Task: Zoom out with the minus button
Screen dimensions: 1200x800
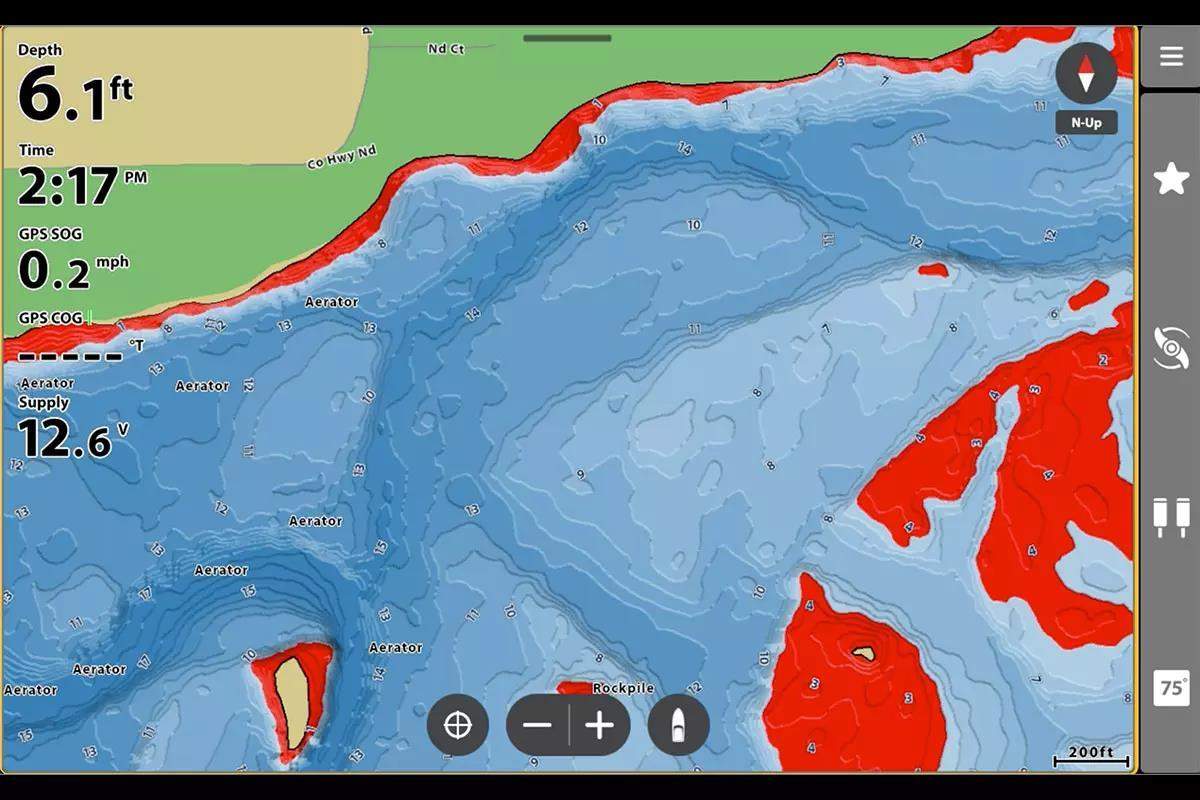Action: [x=538, y=725]
